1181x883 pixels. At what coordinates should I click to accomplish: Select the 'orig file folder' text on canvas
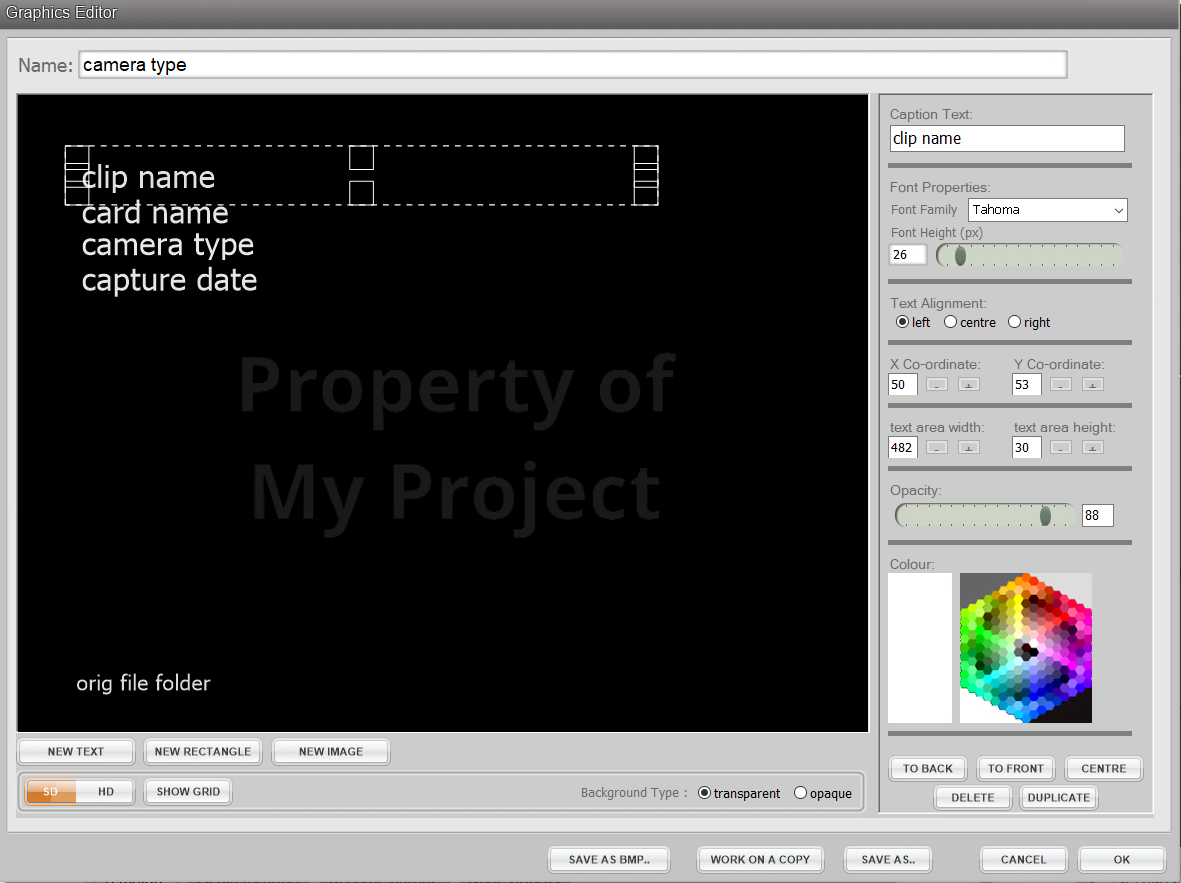(x=143, y=684)
